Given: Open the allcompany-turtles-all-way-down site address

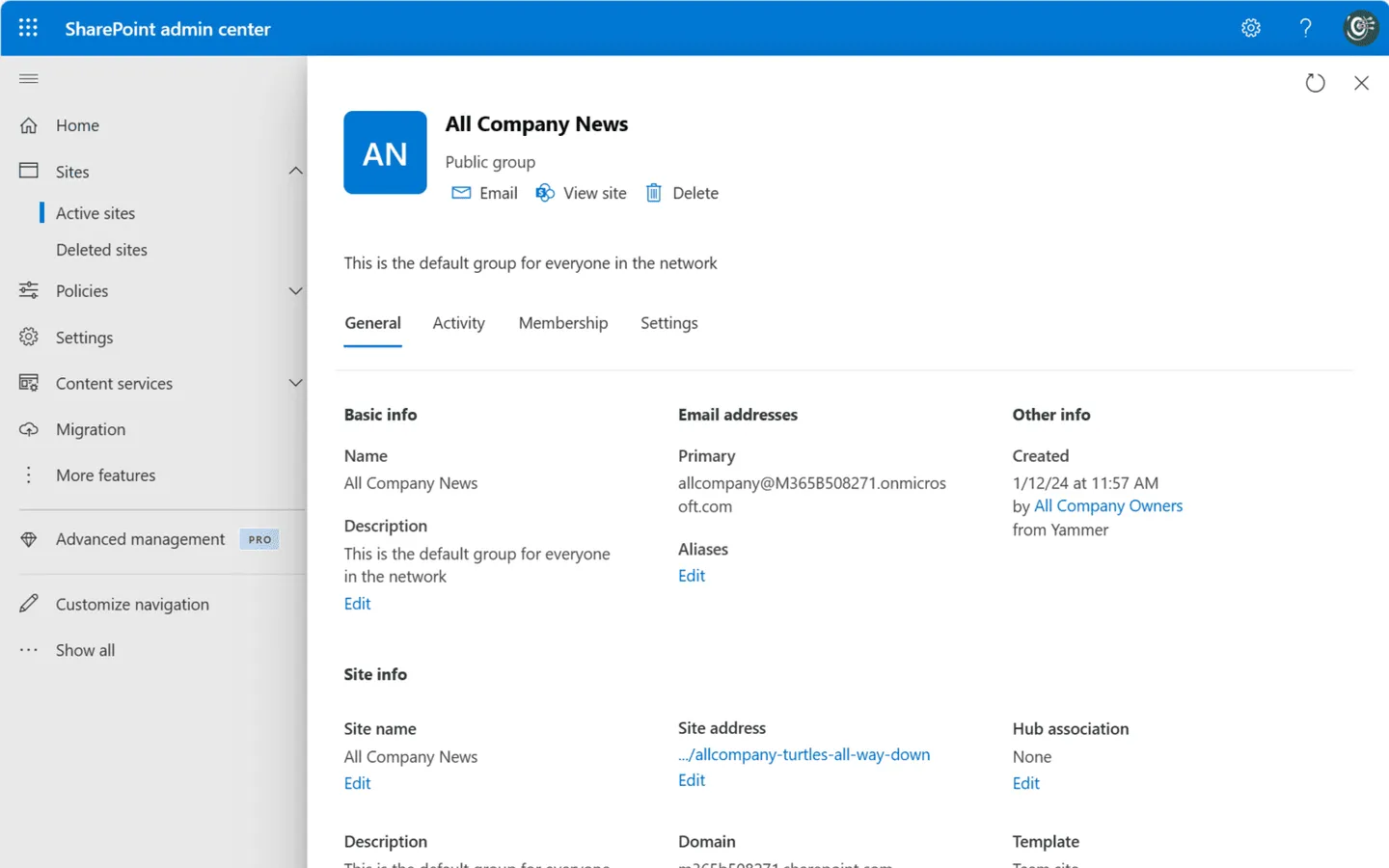Looking at the screenshot, I should 804,754.
